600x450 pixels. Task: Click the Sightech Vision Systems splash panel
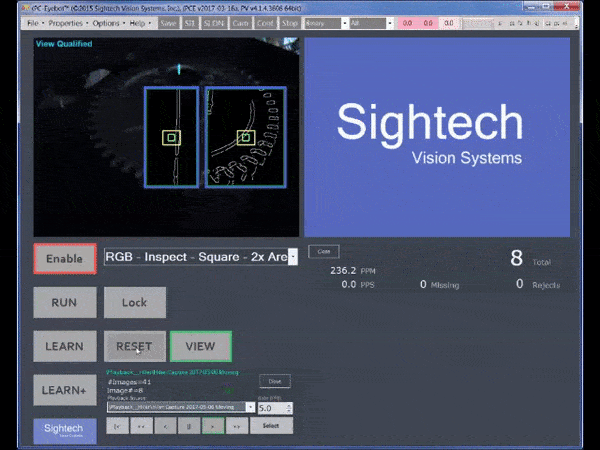click(x=437, y=137)
